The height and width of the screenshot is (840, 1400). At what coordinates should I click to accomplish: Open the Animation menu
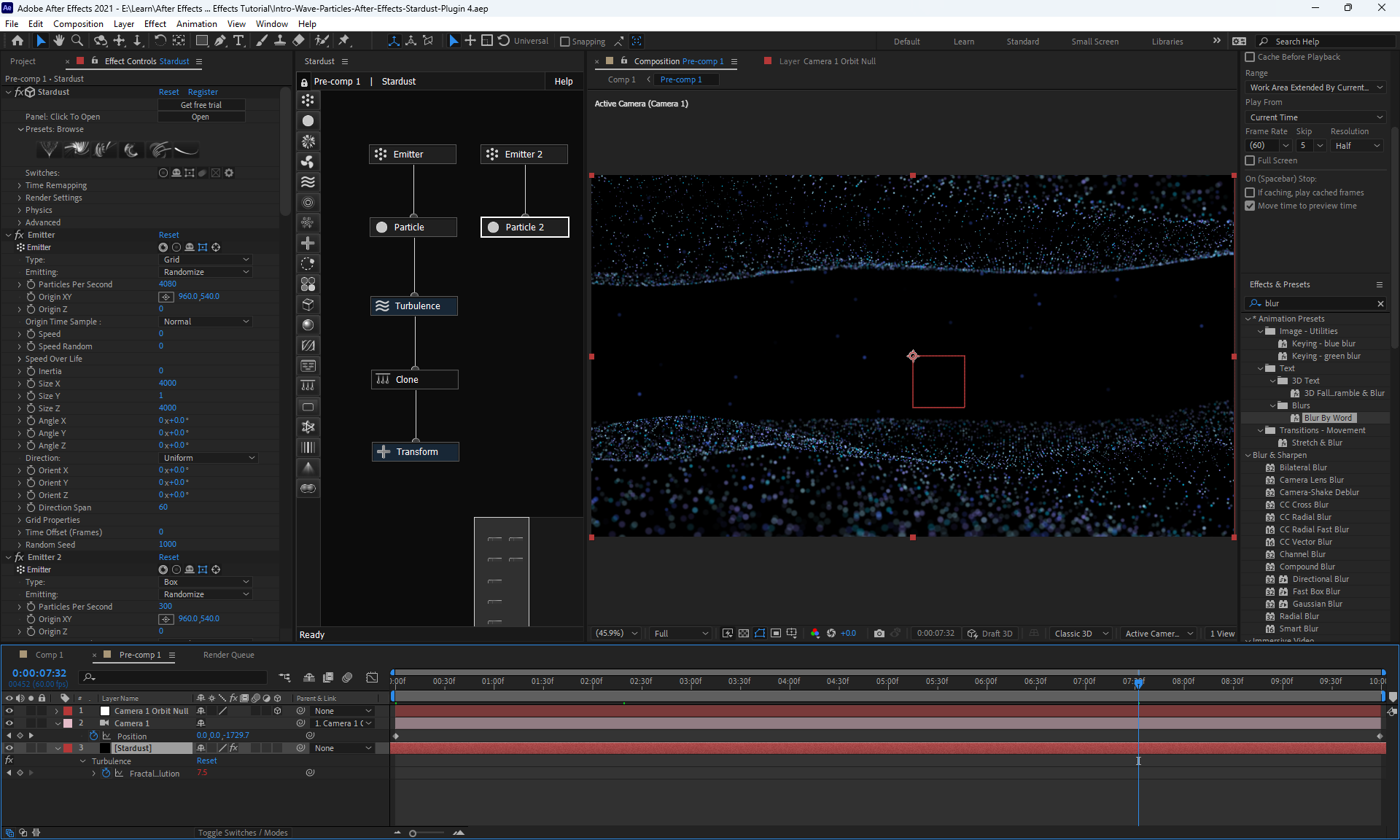click(x=196, y=23)
